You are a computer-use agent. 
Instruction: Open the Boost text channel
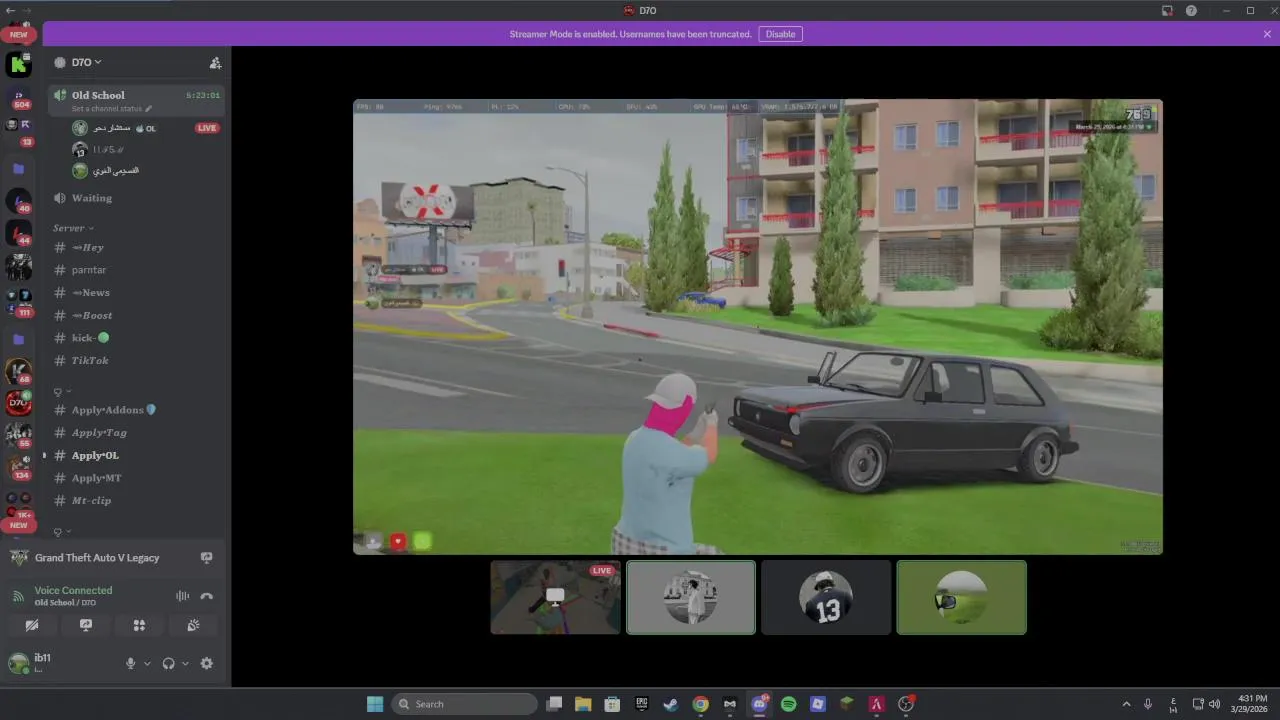(137, 315)
